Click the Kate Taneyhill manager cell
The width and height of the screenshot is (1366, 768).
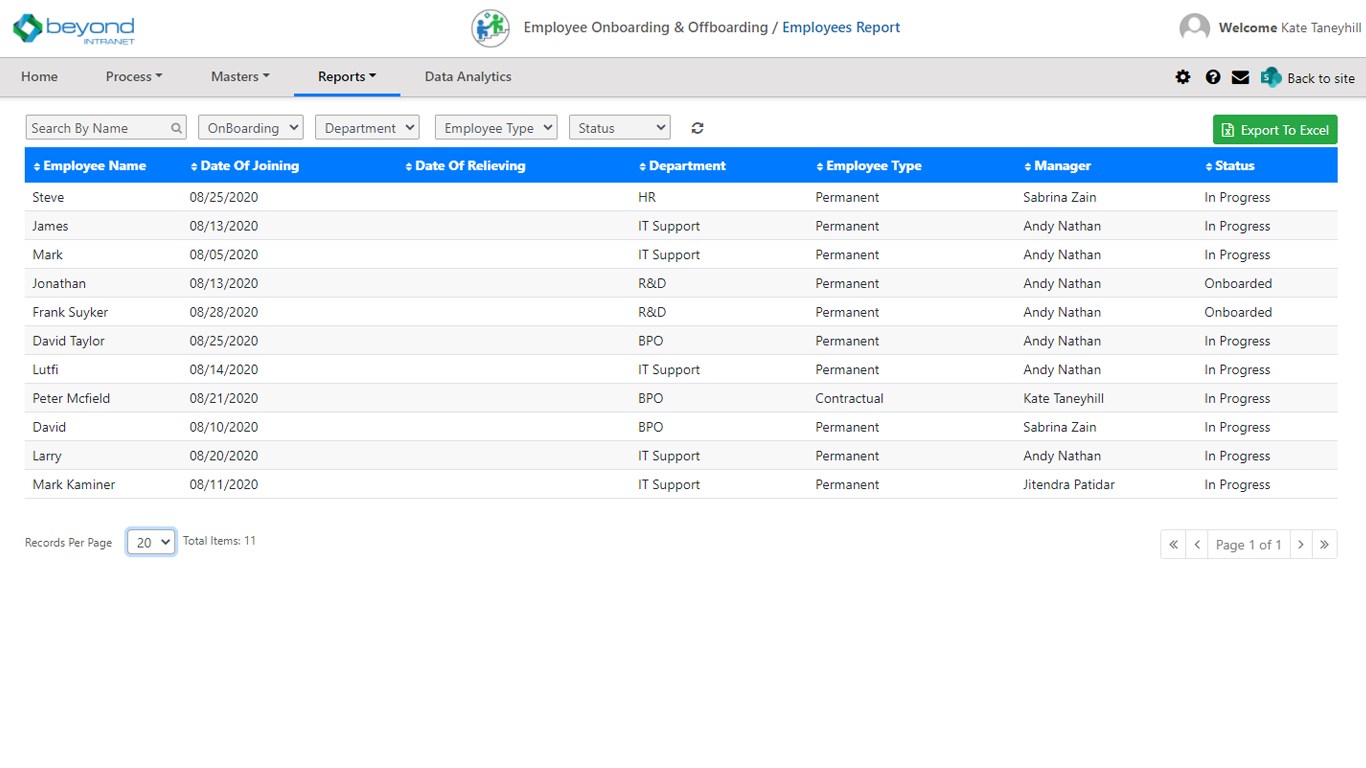coord(1063,398)
